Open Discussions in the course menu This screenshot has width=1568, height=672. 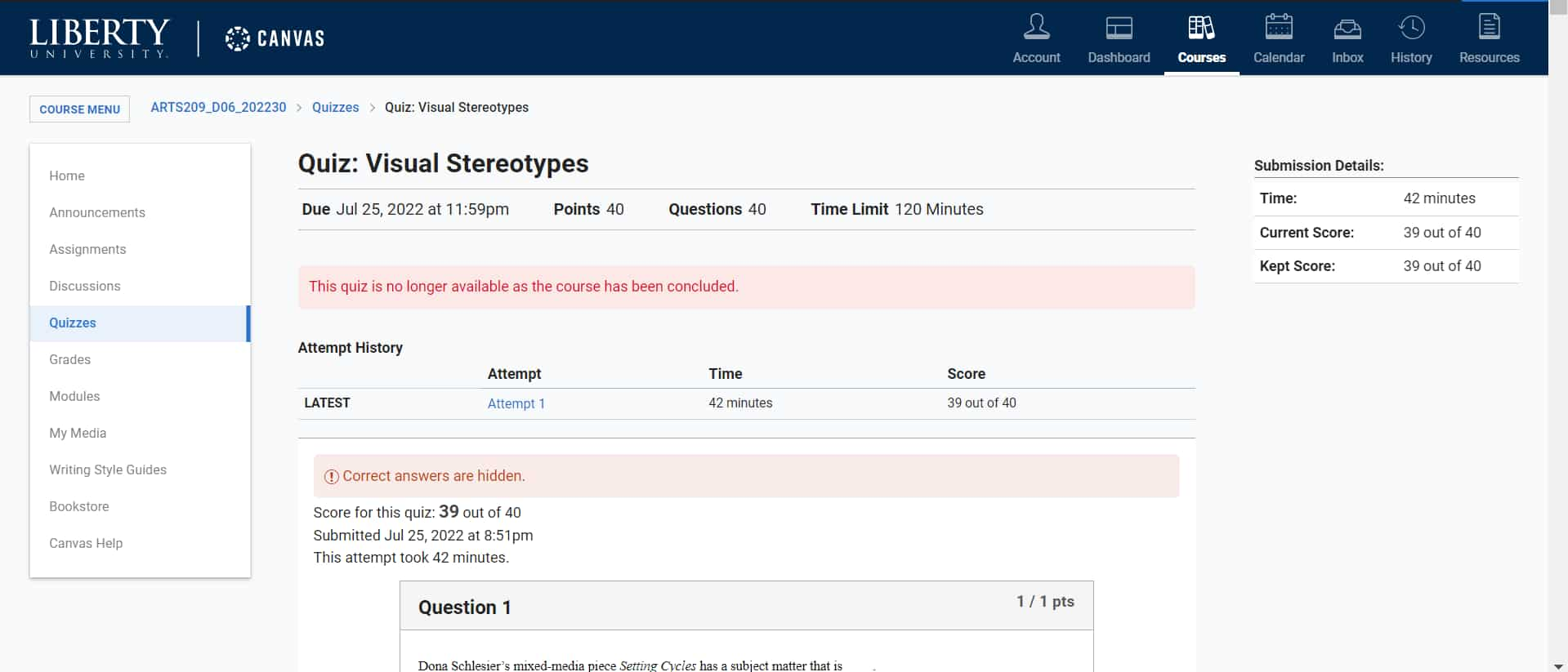[x=85, y=286]
